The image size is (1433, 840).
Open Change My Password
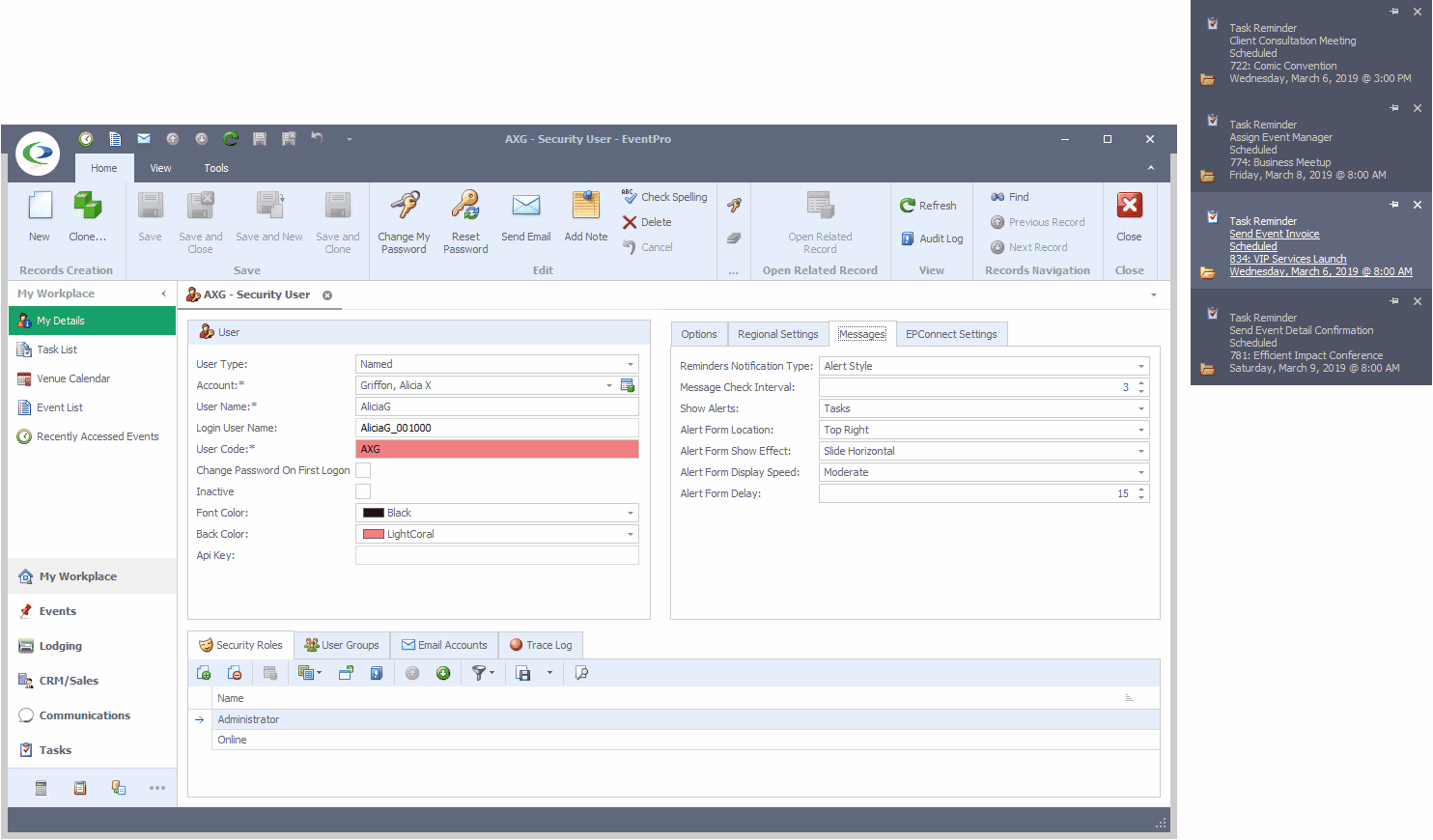click(x=404, y=222)
